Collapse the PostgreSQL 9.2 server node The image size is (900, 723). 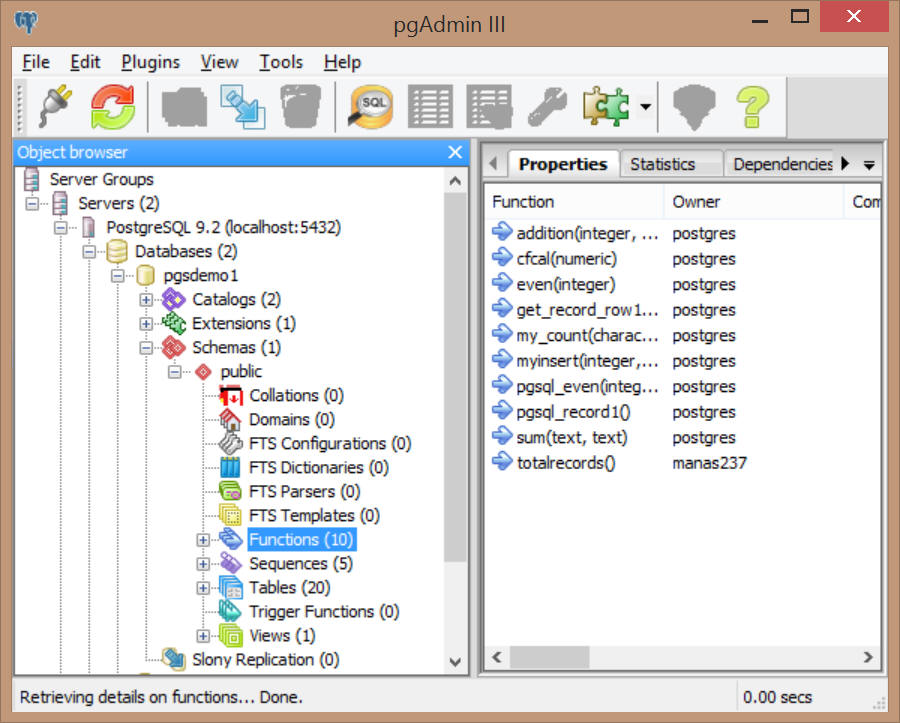(x=61, y=227)
